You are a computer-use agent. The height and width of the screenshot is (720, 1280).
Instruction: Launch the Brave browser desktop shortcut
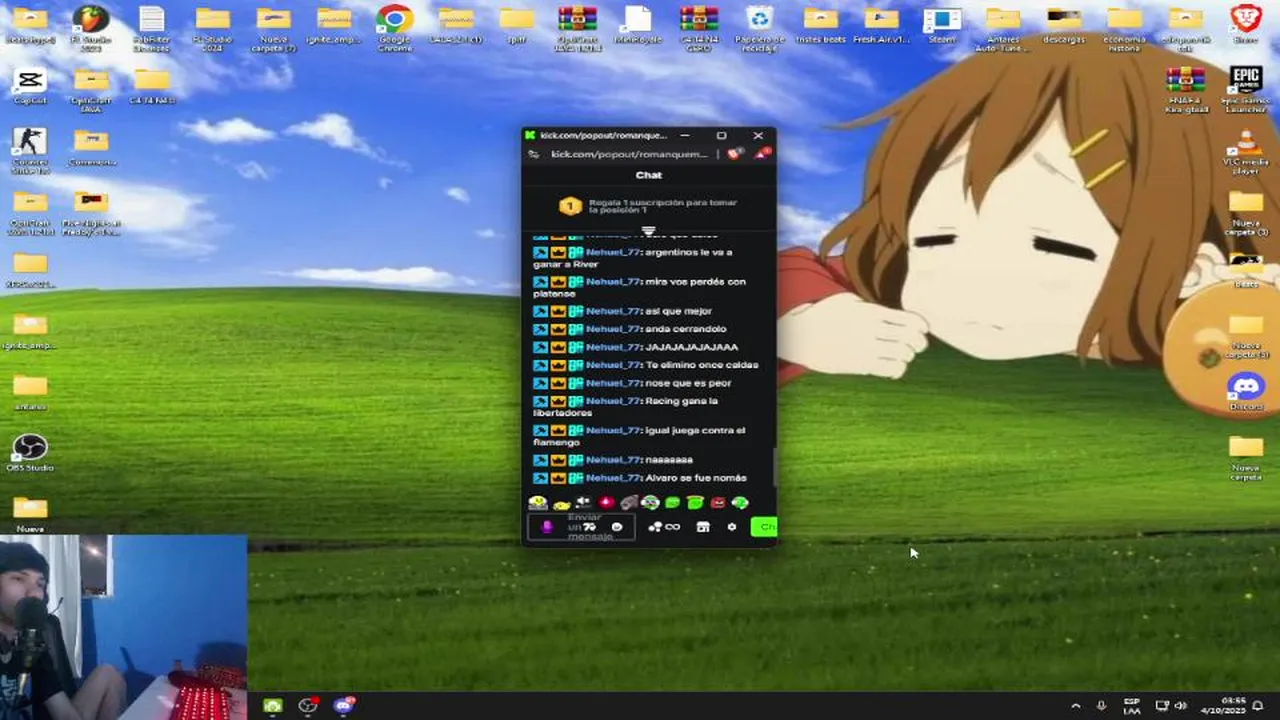pos(1246,25)
